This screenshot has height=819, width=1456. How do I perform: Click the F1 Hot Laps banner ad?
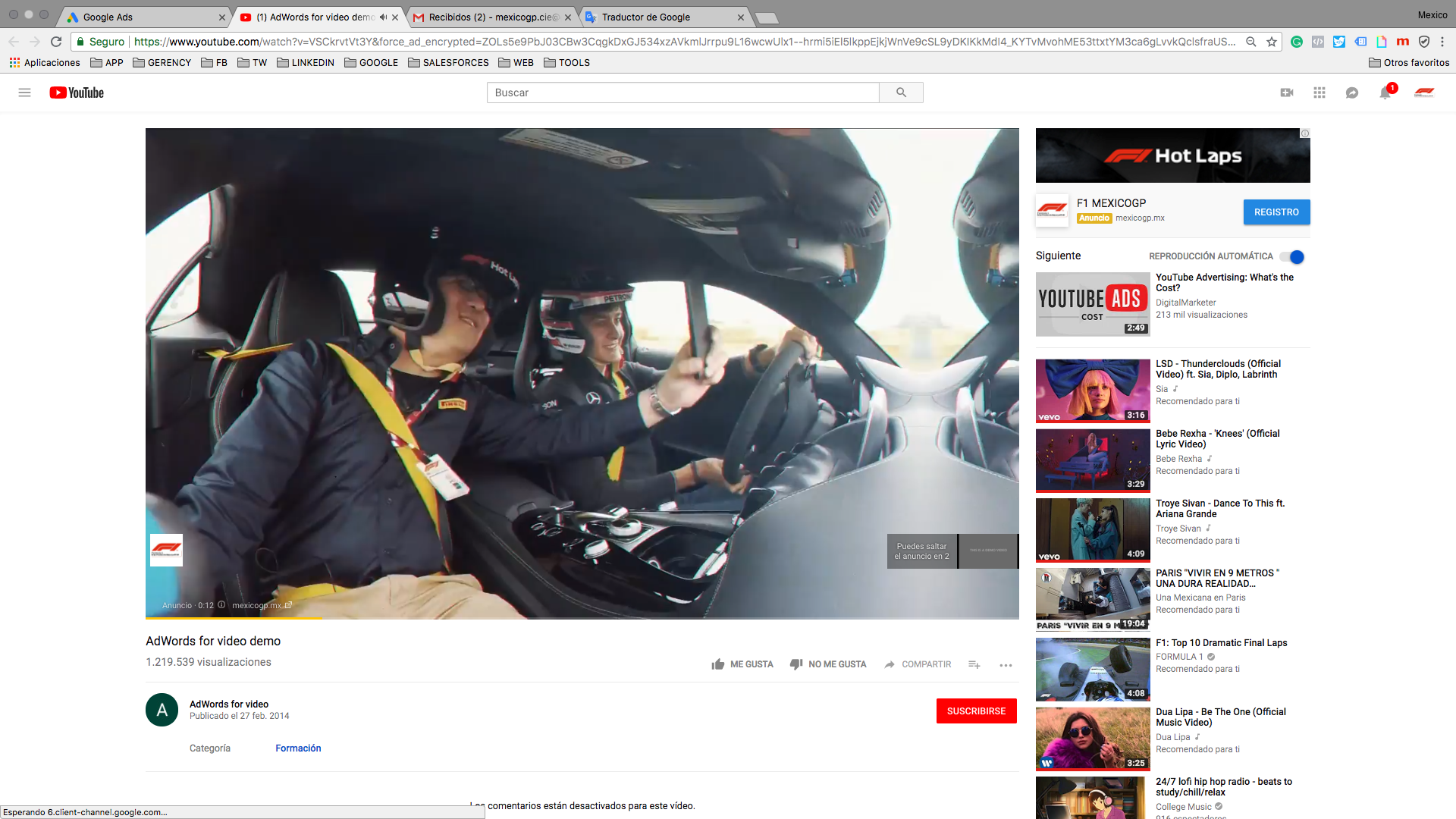click(x=1172, y=155)
